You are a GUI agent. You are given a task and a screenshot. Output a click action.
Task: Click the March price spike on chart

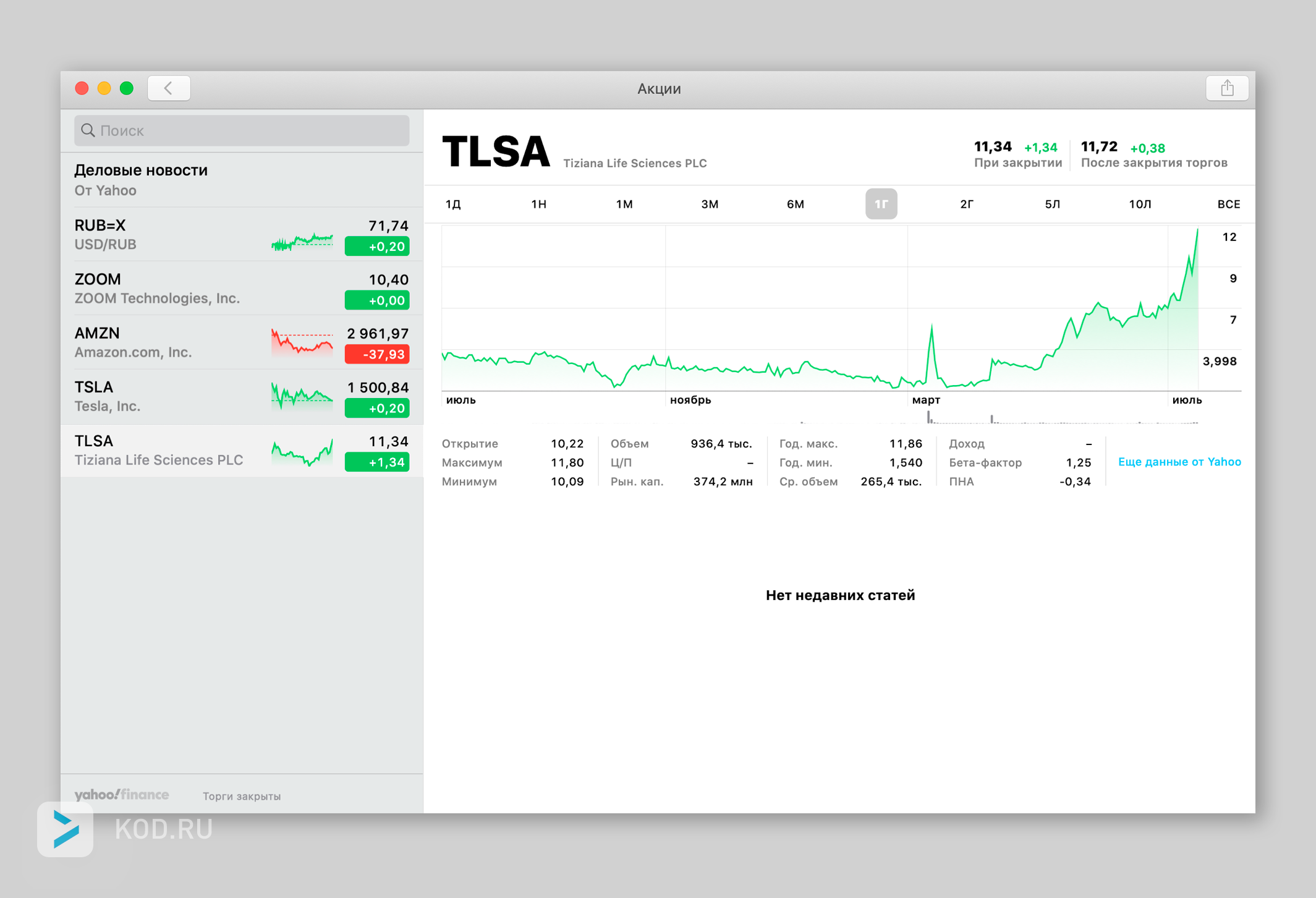pyautogui.click(x=932, y=328)
